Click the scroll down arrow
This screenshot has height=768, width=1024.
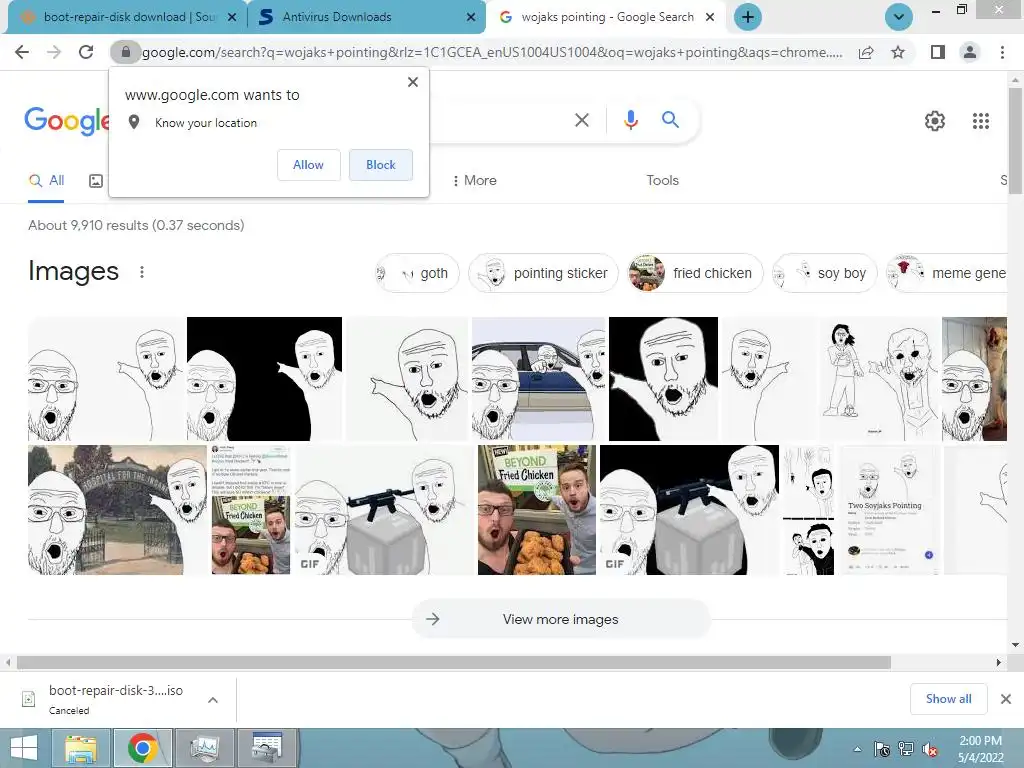tap(1015, 645)
